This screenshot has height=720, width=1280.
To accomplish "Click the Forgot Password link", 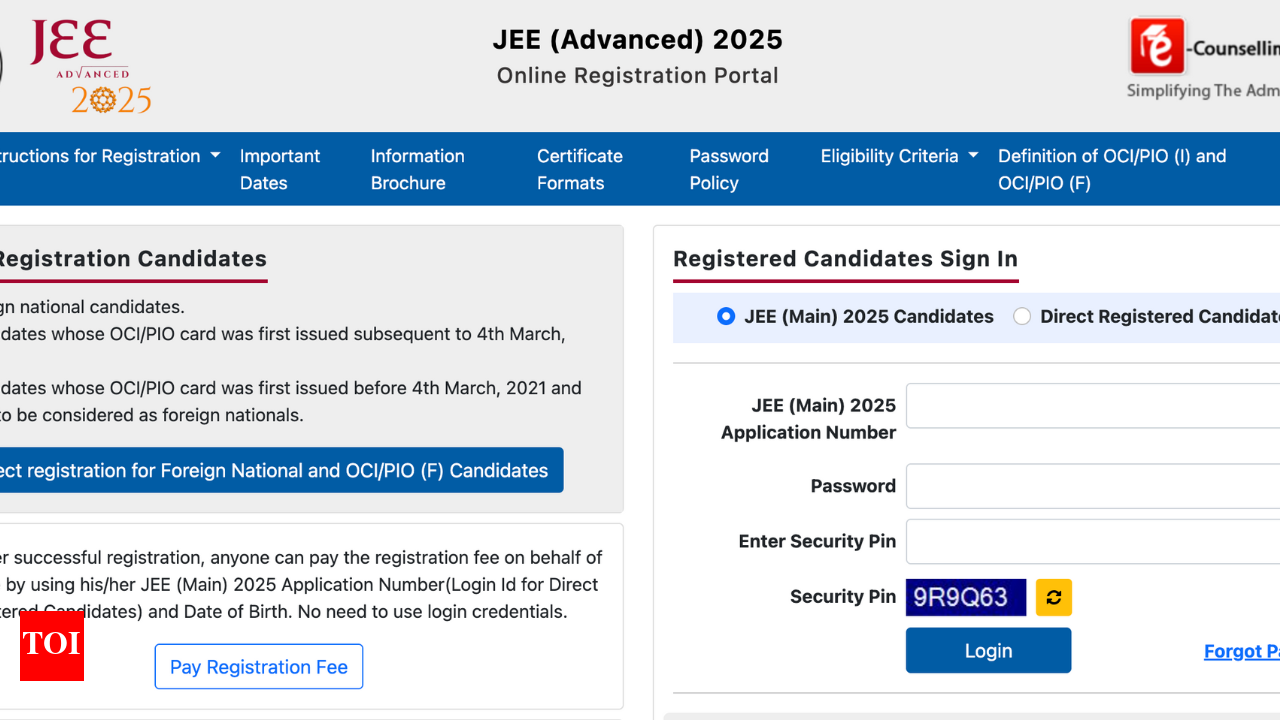I will (1241, 651).
